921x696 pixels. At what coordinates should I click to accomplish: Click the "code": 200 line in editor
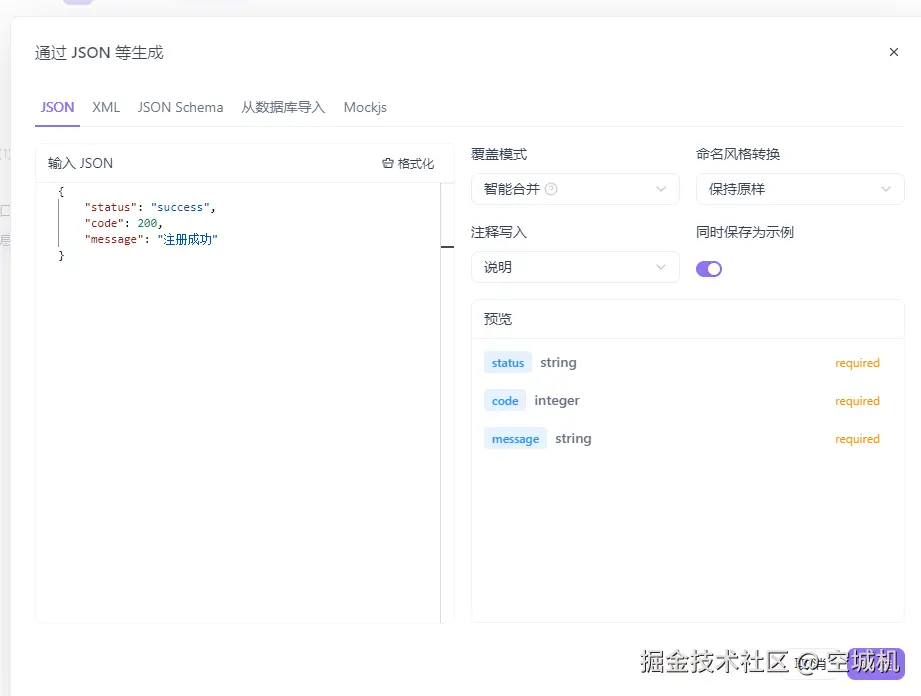coord(123,223)
